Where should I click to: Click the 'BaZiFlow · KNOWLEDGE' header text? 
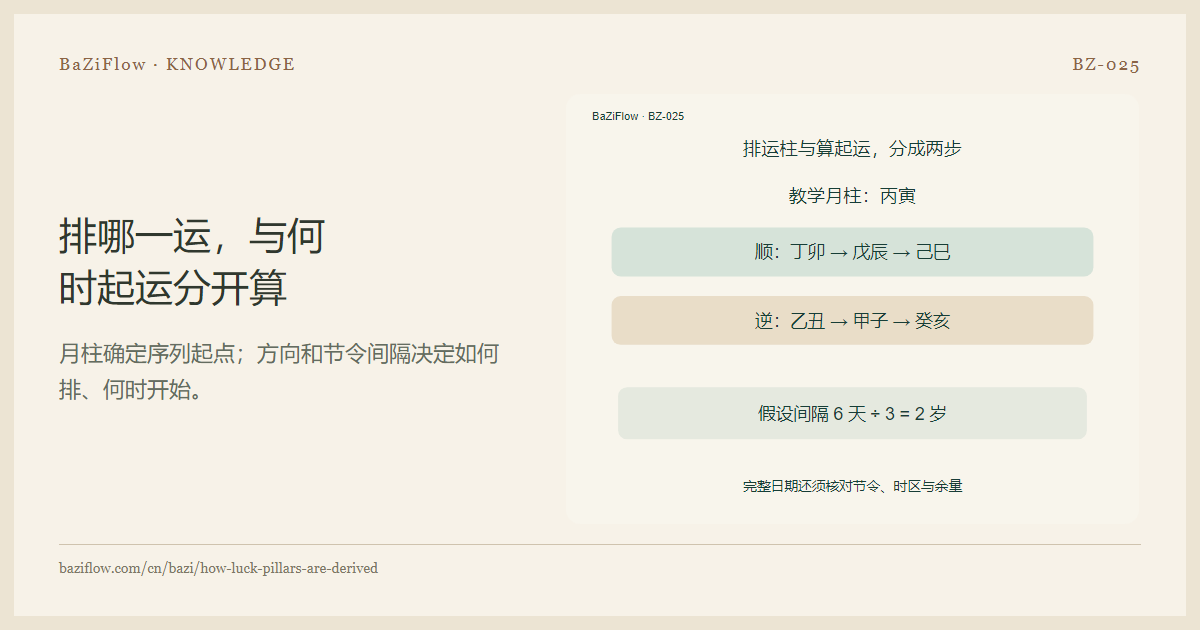177,65
